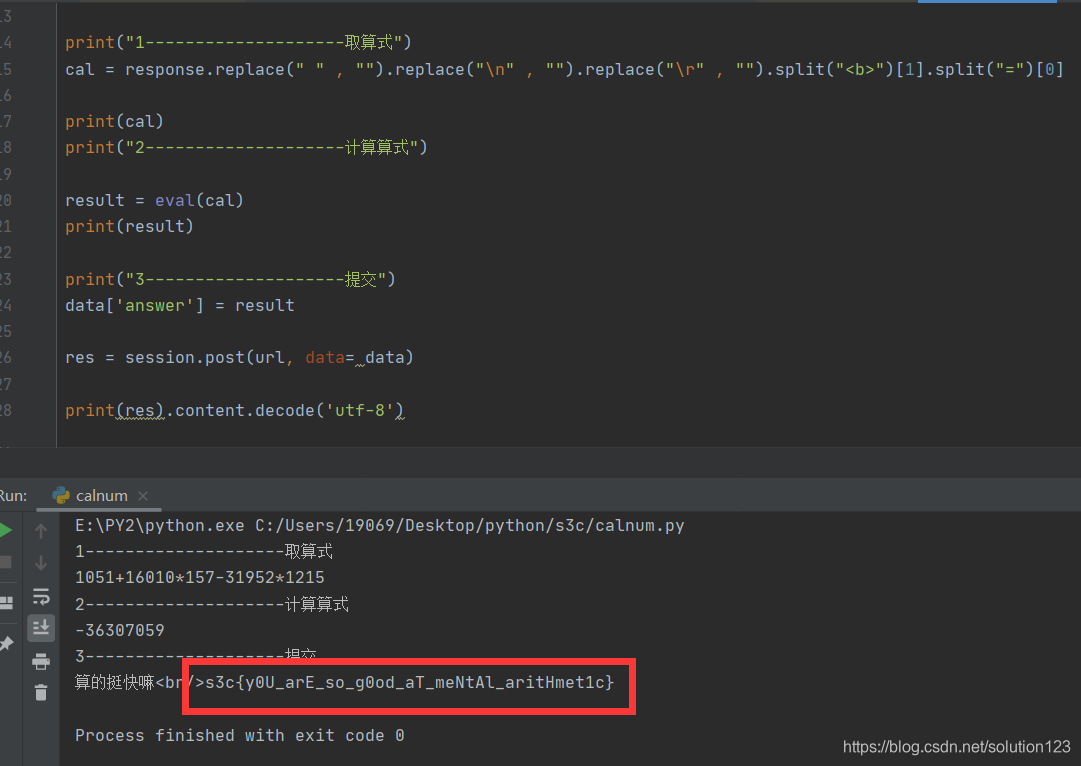Close the calnum run tab
The image size is (1081, 766).
tap(143, 496)
